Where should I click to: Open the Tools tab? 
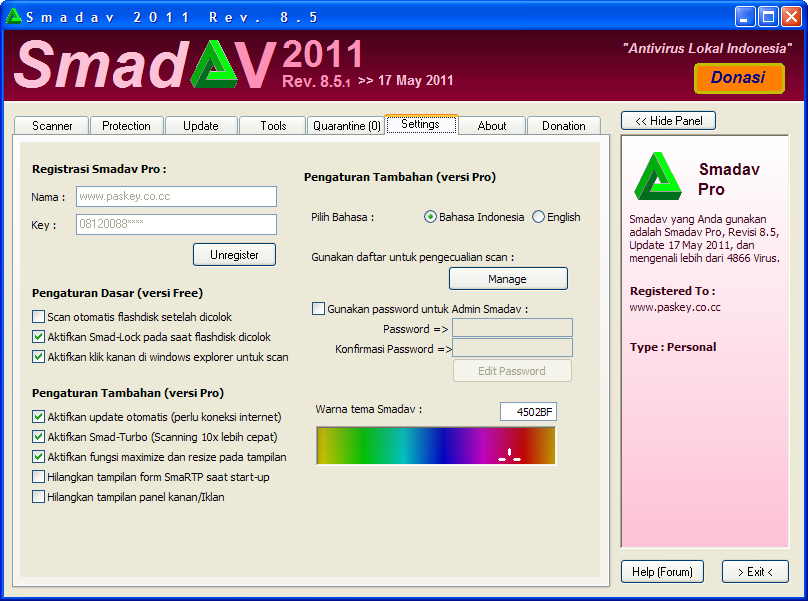pos(273,126)
